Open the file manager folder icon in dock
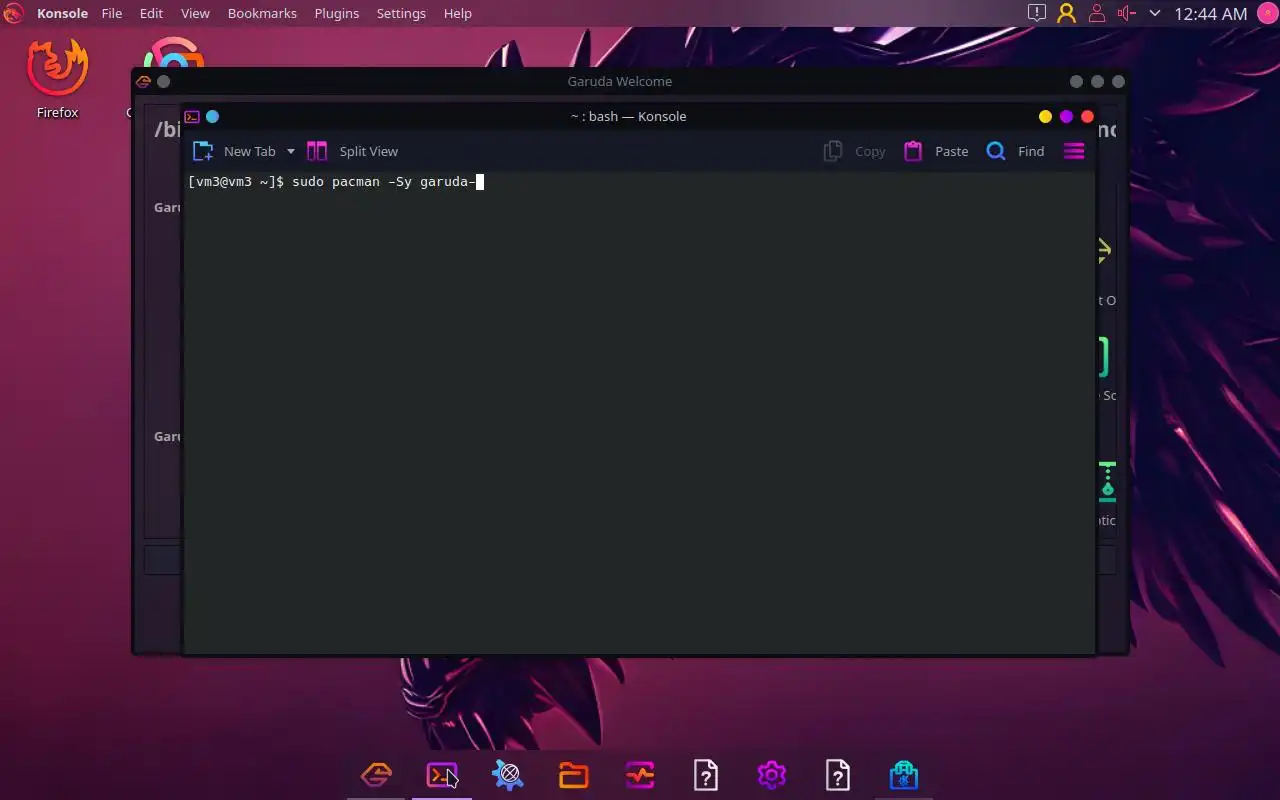 [574, 775]
